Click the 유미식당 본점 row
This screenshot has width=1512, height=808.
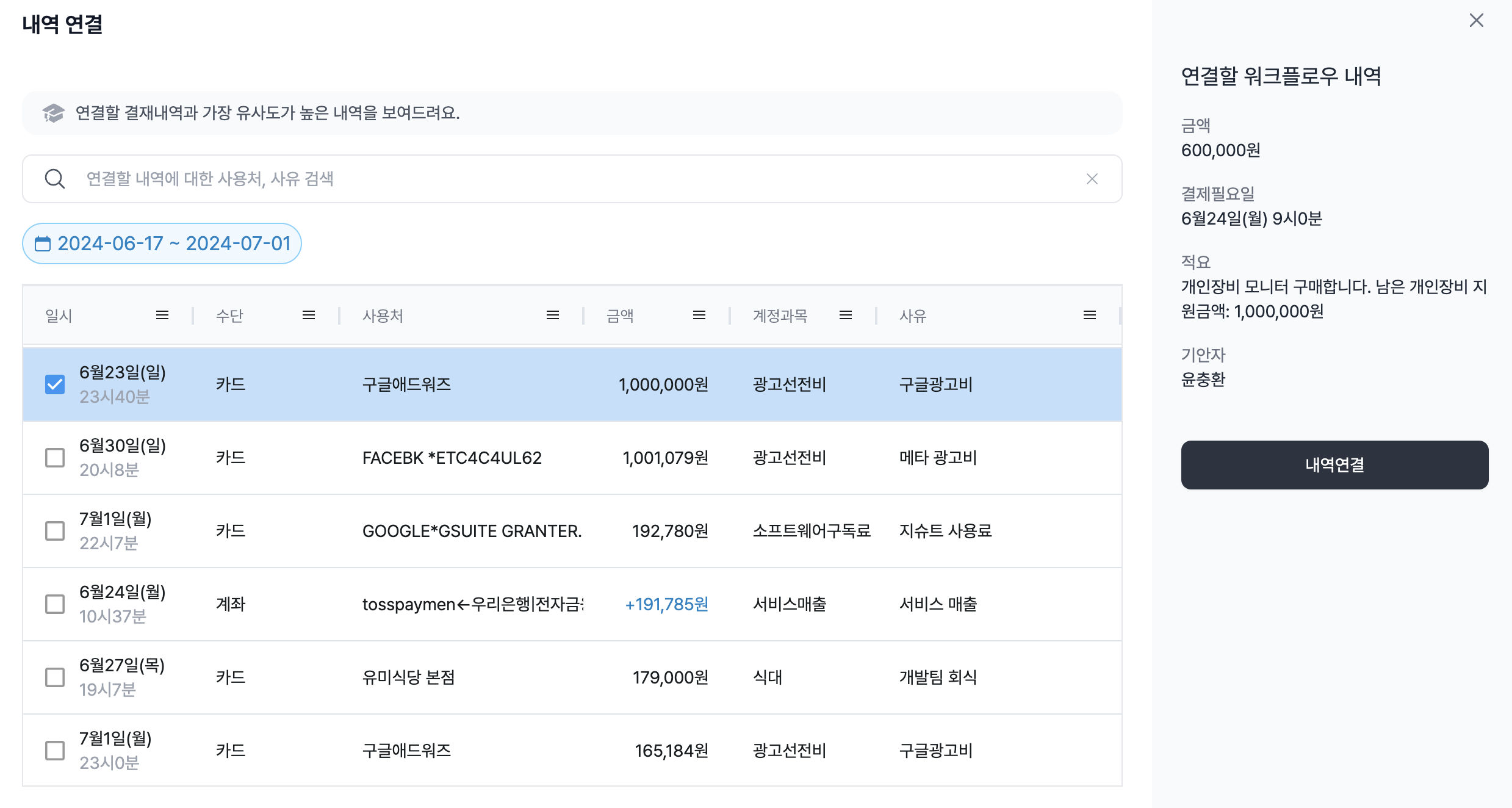pos(409,677)
